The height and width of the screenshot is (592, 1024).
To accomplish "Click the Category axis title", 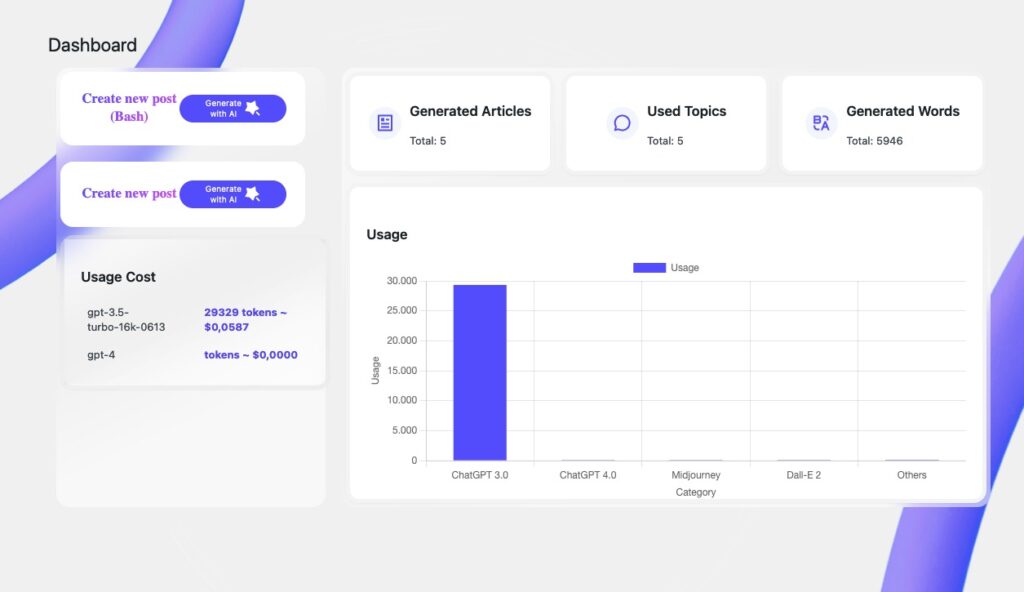I will pos(696,492).
